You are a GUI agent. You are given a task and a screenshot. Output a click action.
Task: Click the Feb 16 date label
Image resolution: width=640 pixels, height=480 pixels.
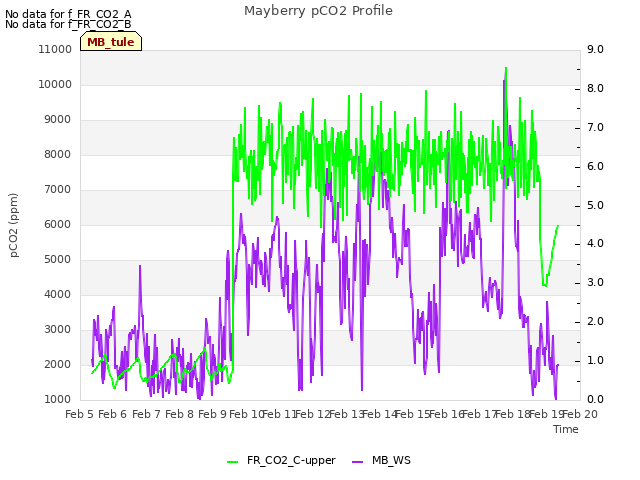pyautogui.click(x=446, y=414)
